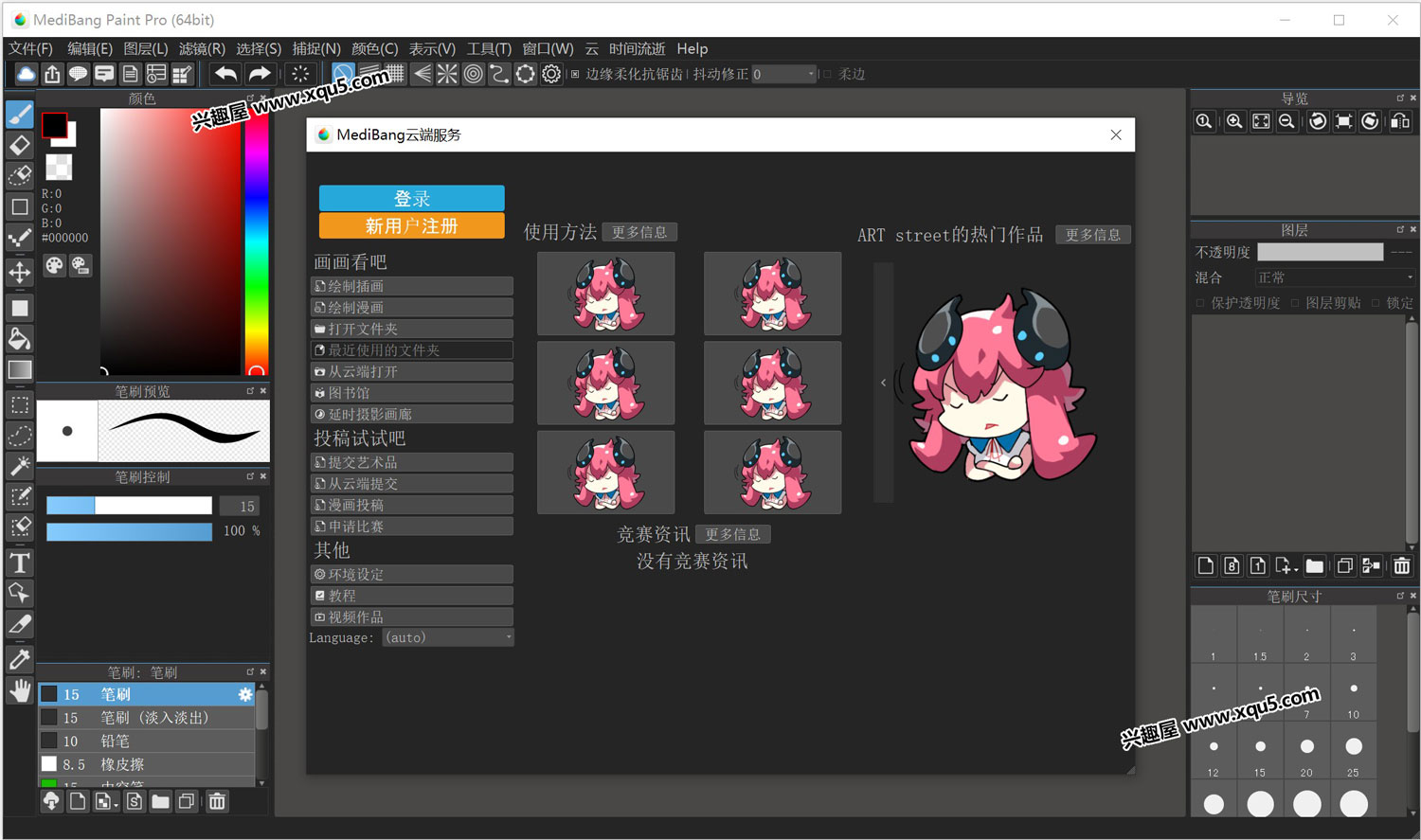Image resolution: width=1421 pixels, height=840 pixels.
Task: Toggle 柔边 checkbox
Action: [827, 74]
